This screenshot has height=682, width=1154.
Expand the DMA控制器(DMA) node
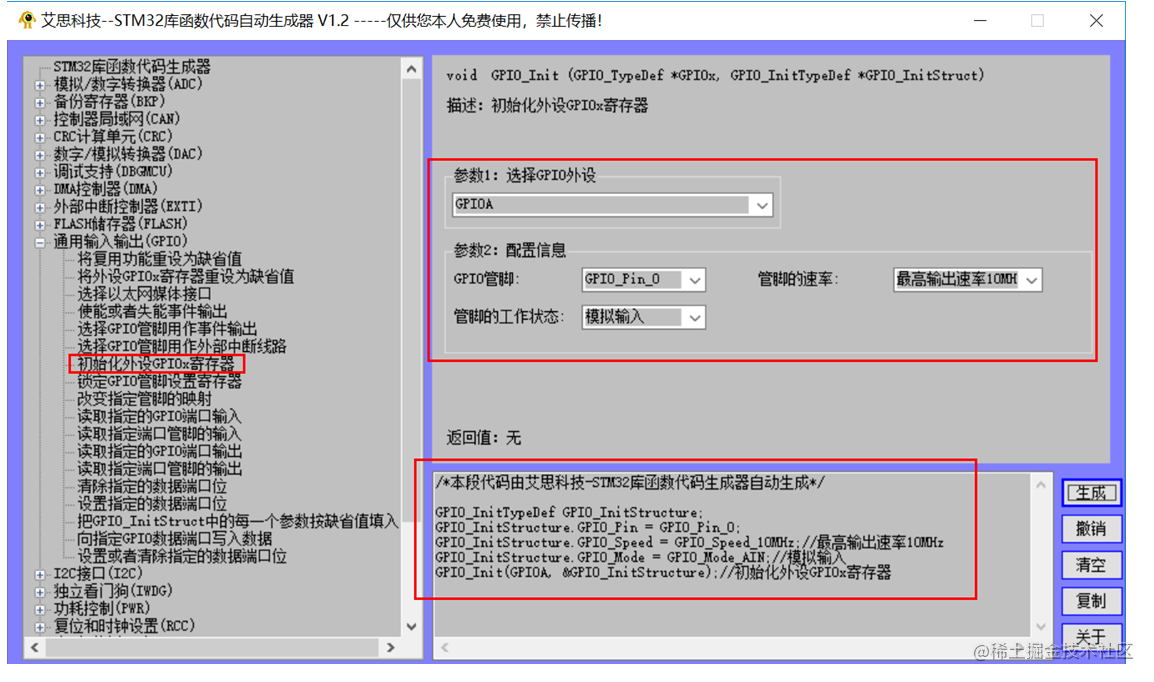point(40,190)
